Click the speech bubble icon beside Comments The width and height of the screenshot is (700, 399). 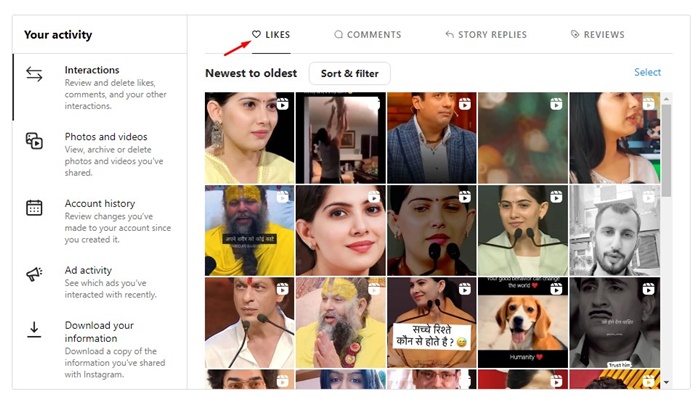338,34
